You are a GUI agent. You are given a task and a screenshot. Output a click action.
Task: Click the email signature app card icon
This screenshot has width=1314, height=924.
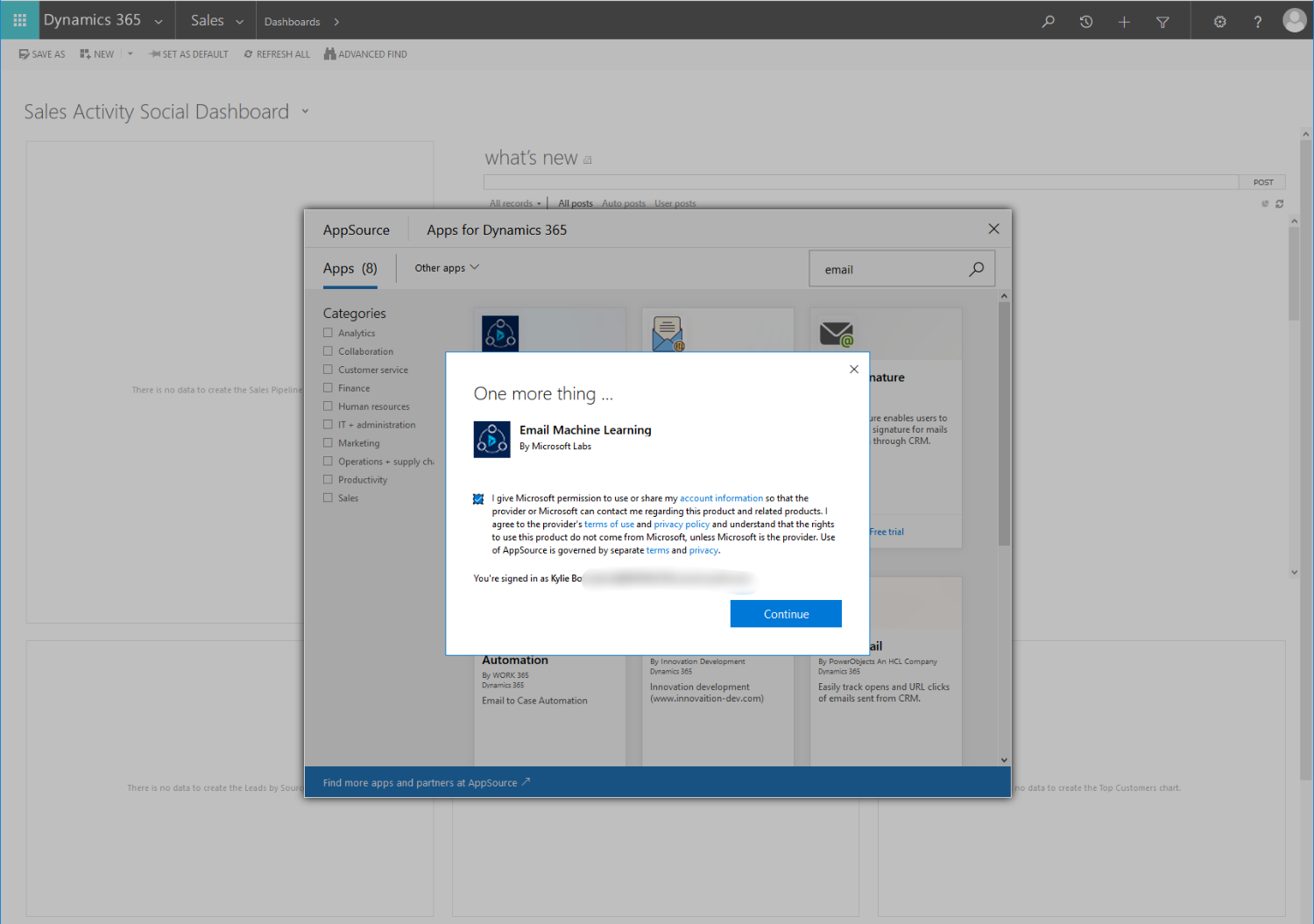click(836, 334)
